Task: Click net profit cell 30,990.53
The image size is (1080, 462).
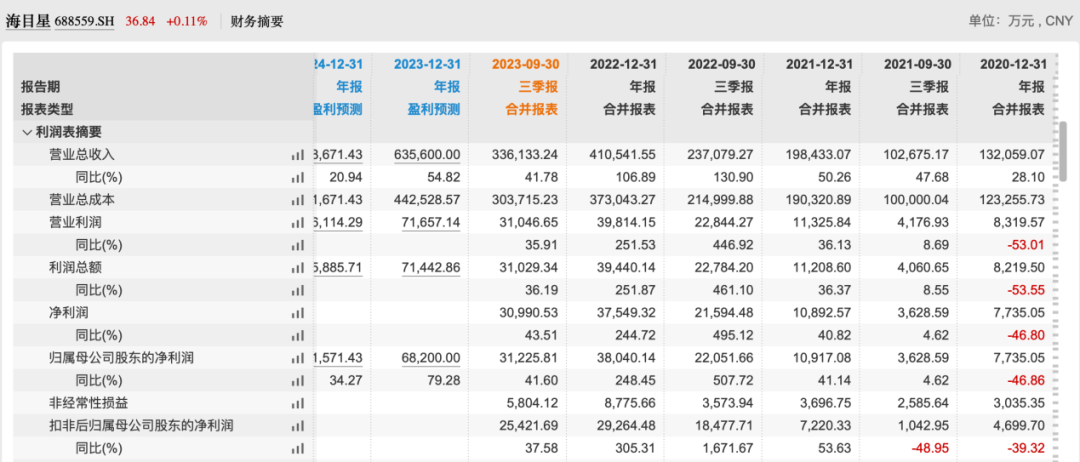Action: coord(530,313)
